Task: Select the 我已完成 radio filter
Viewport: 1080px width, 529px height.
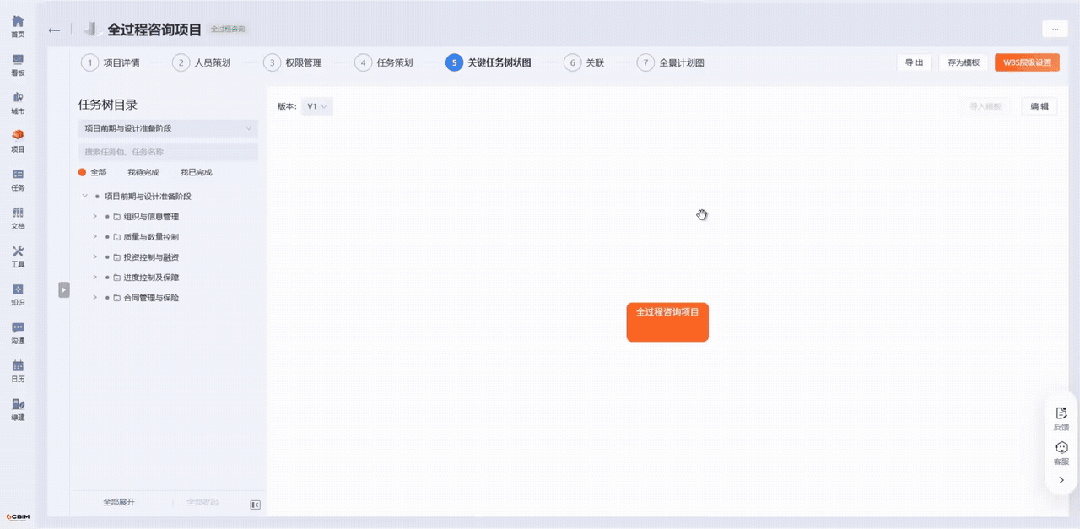Action: (197, 172)
